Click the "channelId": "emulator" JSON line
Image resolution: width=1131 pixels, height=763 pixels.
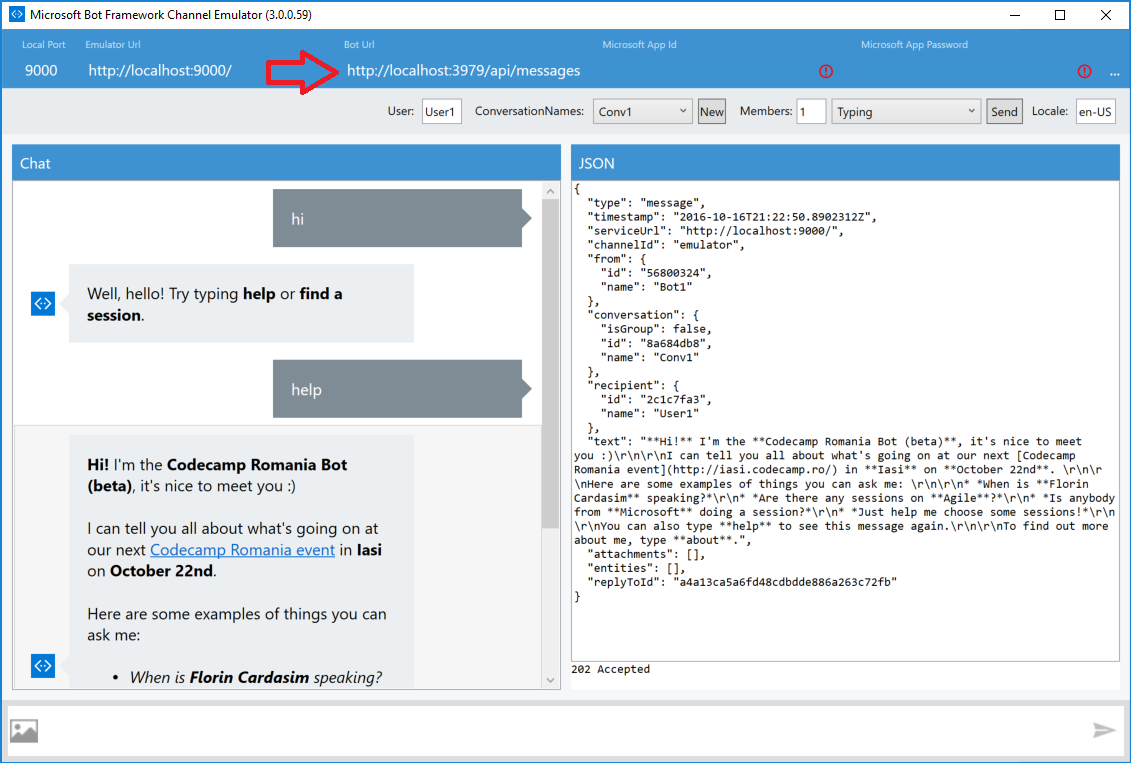pos(666,245)
